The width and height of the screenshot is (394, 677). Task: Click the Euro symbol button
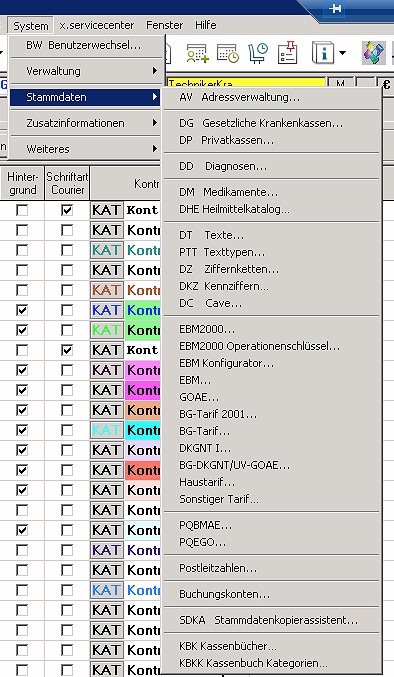[x=386, y=85]
